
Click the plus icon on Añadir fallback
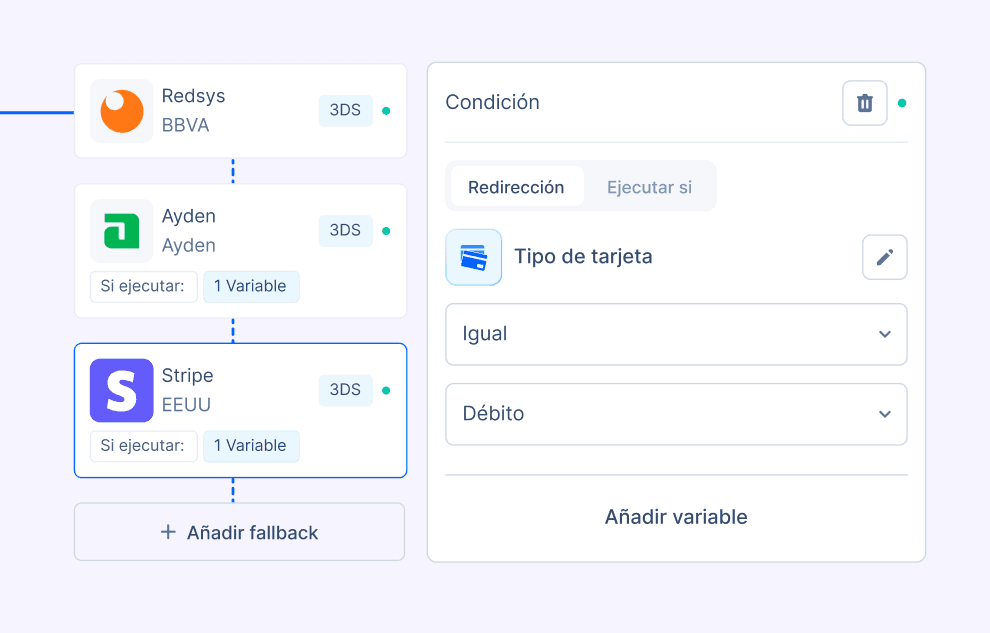[167, 532]
